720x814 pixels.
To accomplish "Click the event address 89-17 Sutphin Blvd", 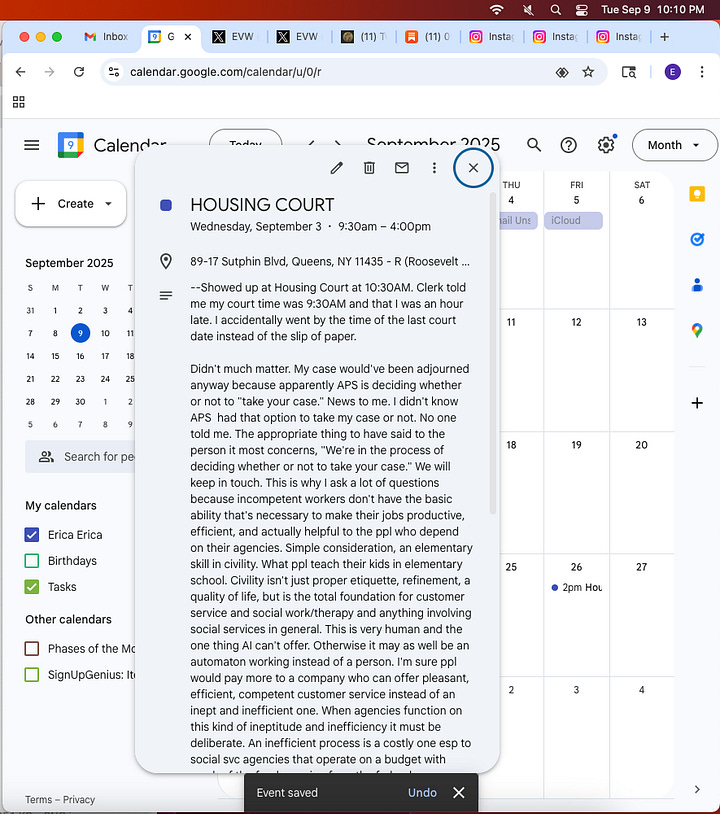I will [x=330, y=262].
